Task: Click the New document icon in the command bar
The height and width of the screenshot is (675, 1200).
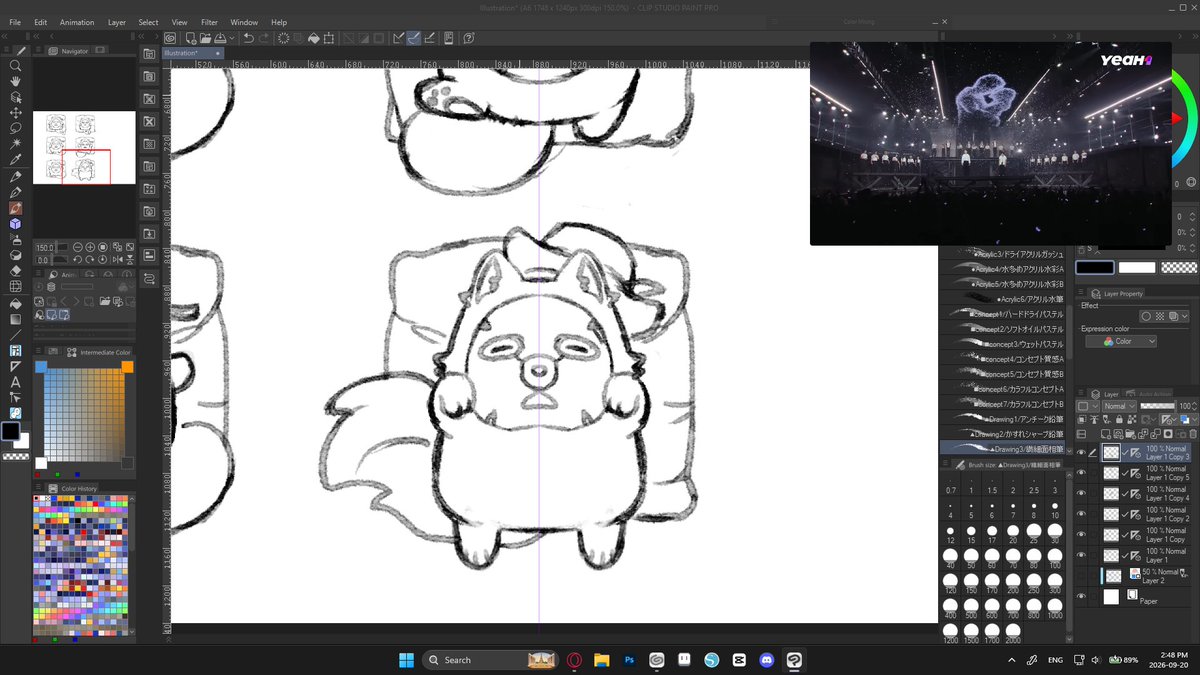Action: coord(190,38)
